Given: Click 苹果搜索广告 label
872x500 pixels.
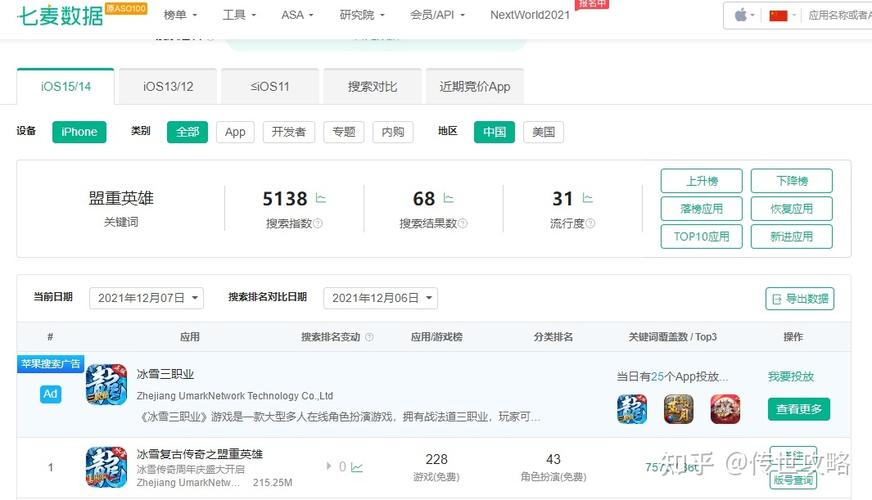Looking at the screenshot, I should tap(51, 364).
